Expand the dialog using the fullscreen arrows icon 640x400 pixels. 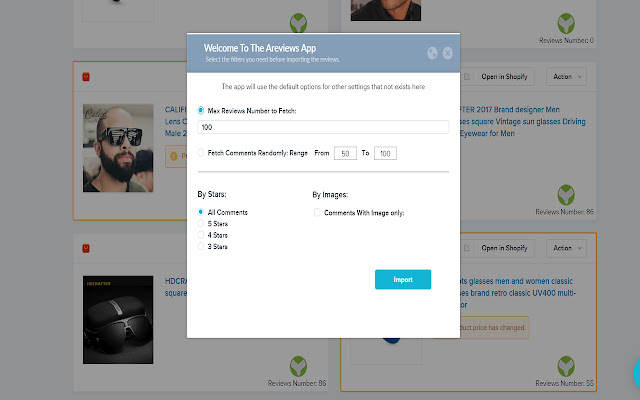(432, 53)
